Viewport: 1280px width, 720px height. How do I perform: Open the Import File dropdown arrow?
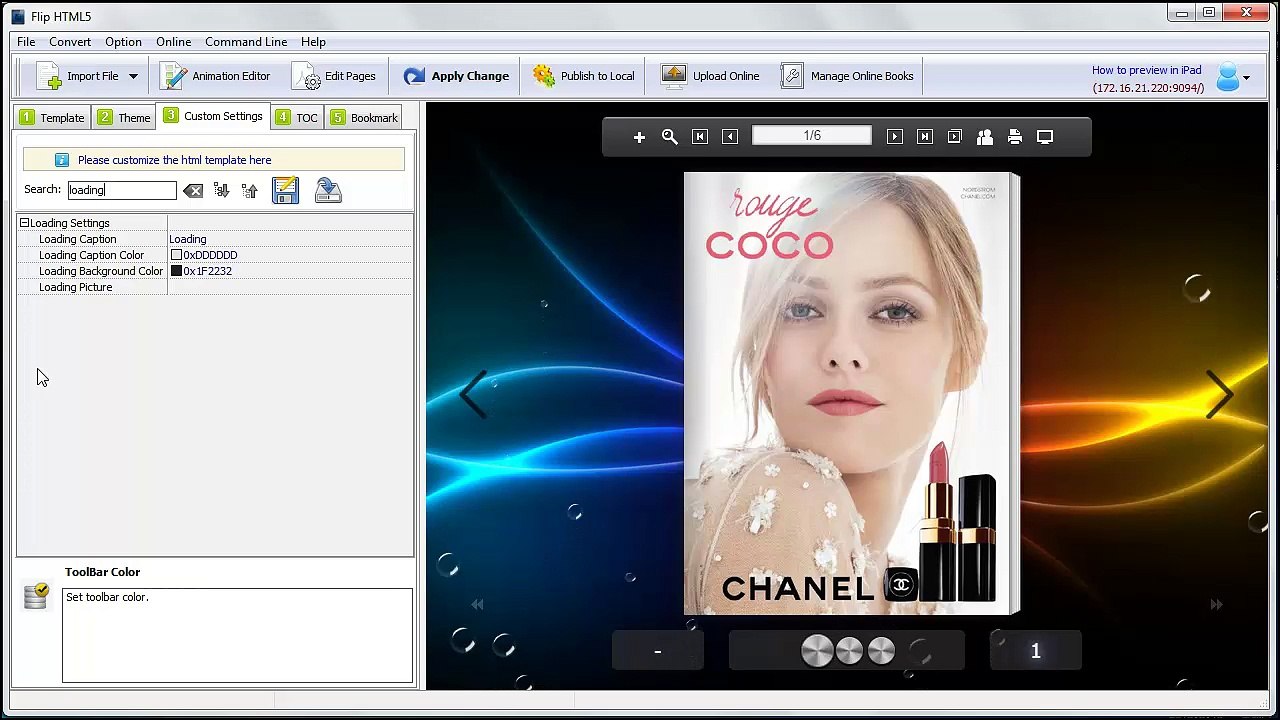(133, 76)
